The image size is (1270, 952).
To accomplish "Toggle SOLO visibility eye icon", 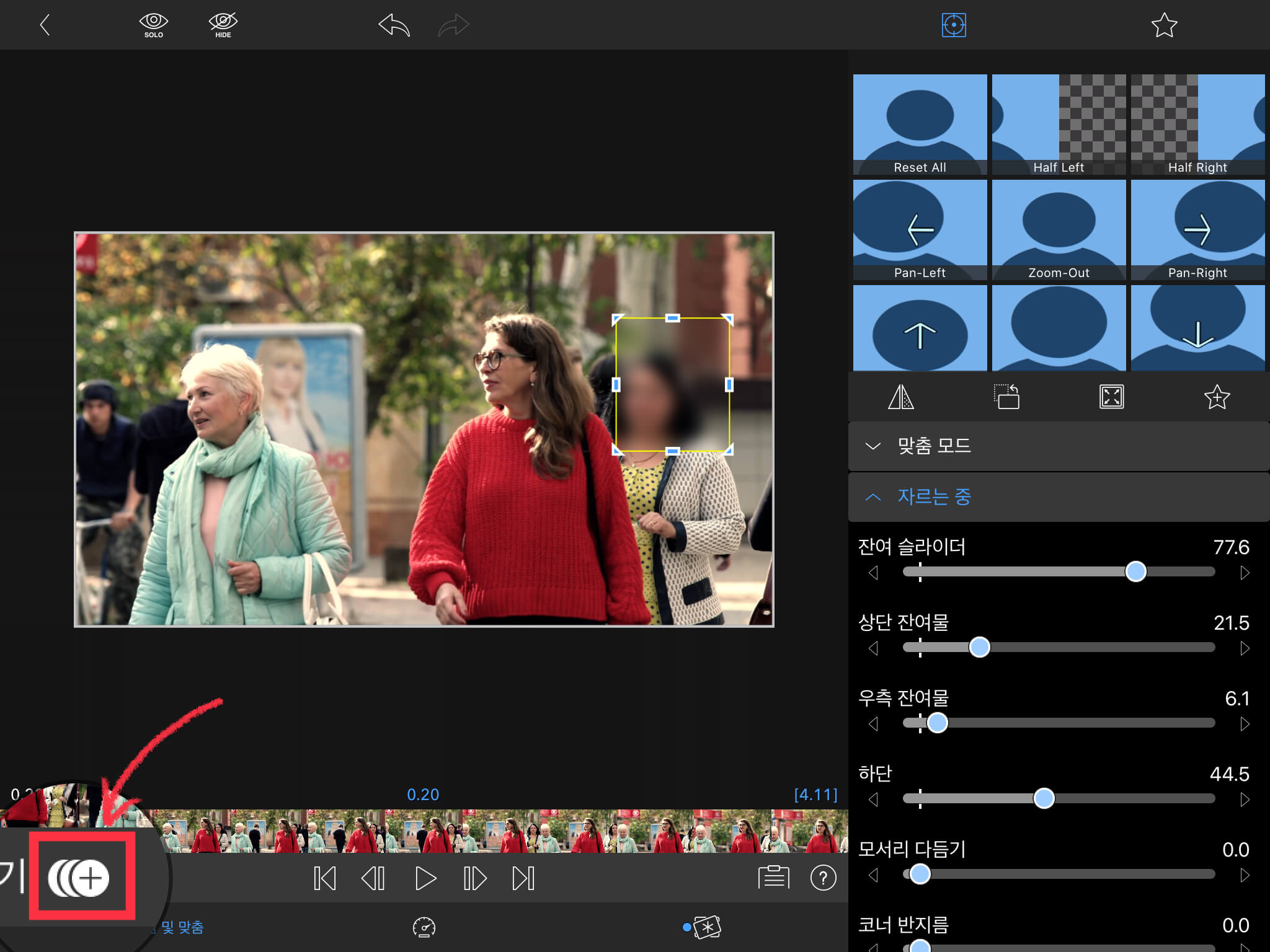I will coord(153,25).
